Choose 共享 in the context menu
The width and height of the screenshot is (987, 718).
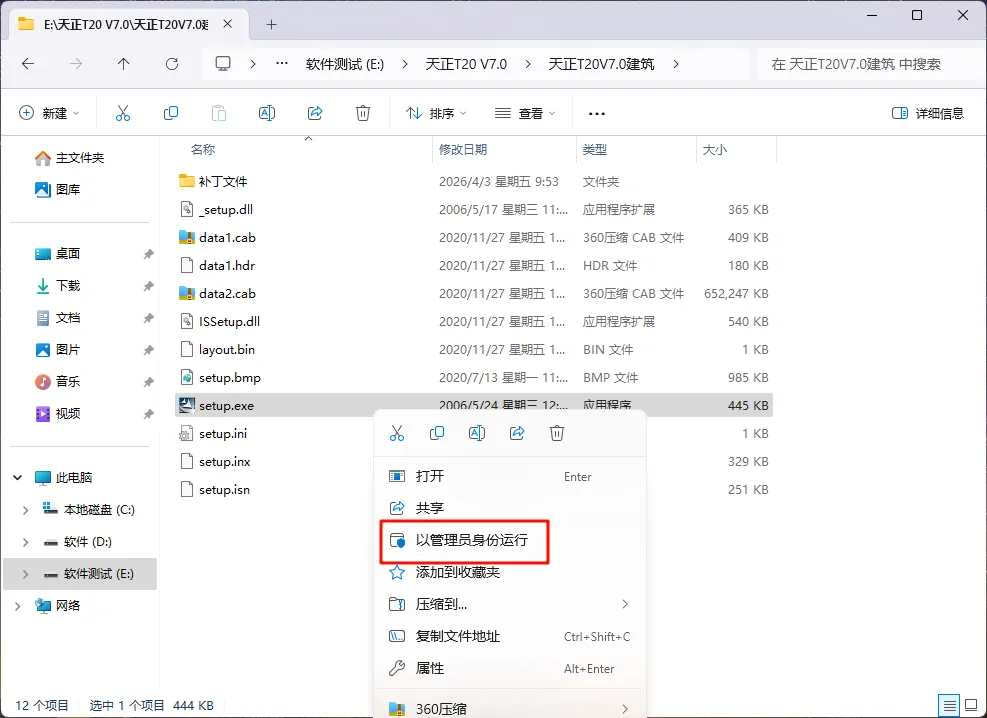510,508
